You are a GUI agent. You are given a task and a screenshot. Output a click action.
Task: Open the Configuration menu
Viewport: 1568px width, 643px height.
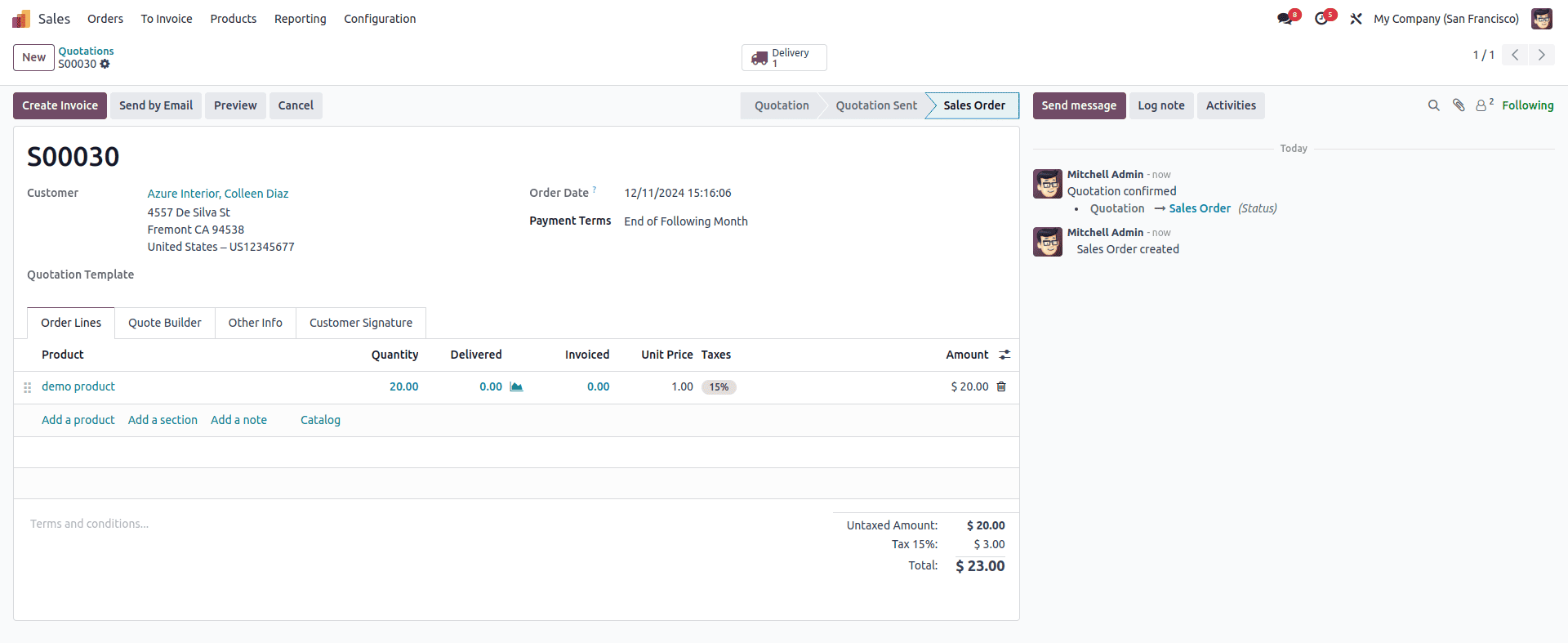[380, 19]
